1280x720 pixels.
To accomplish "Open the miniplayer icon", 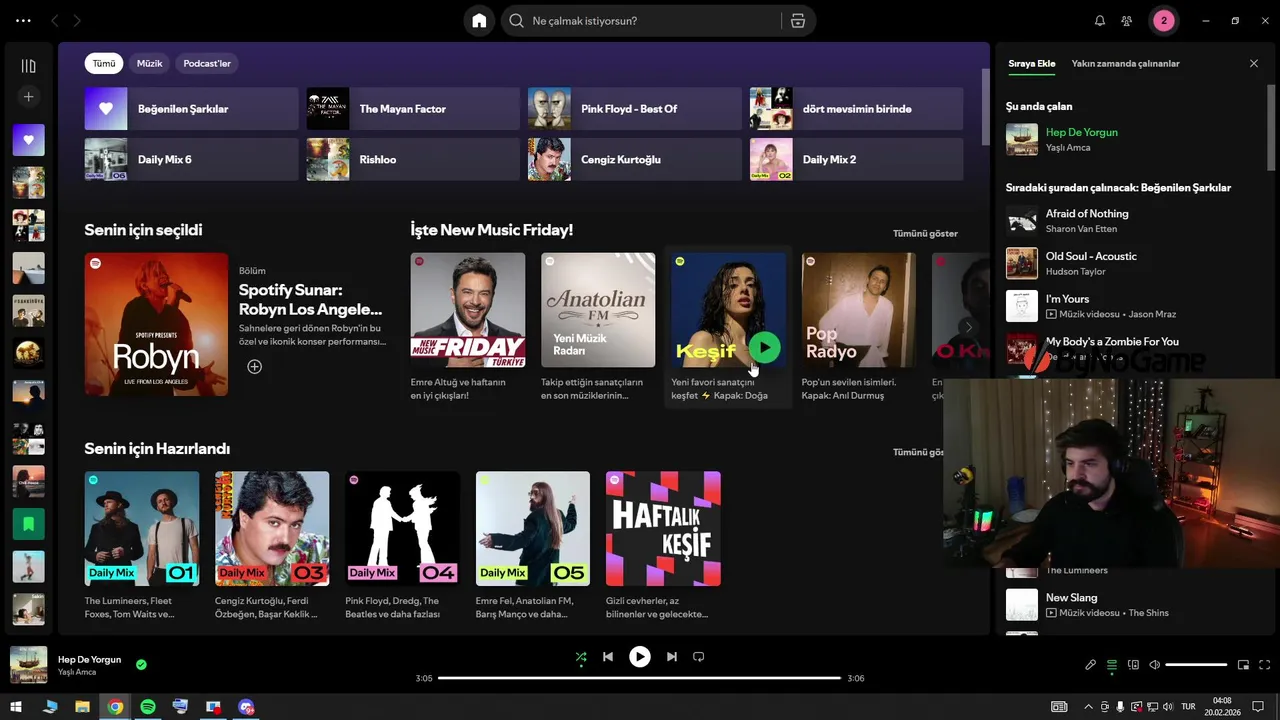I will [1244, 665].
